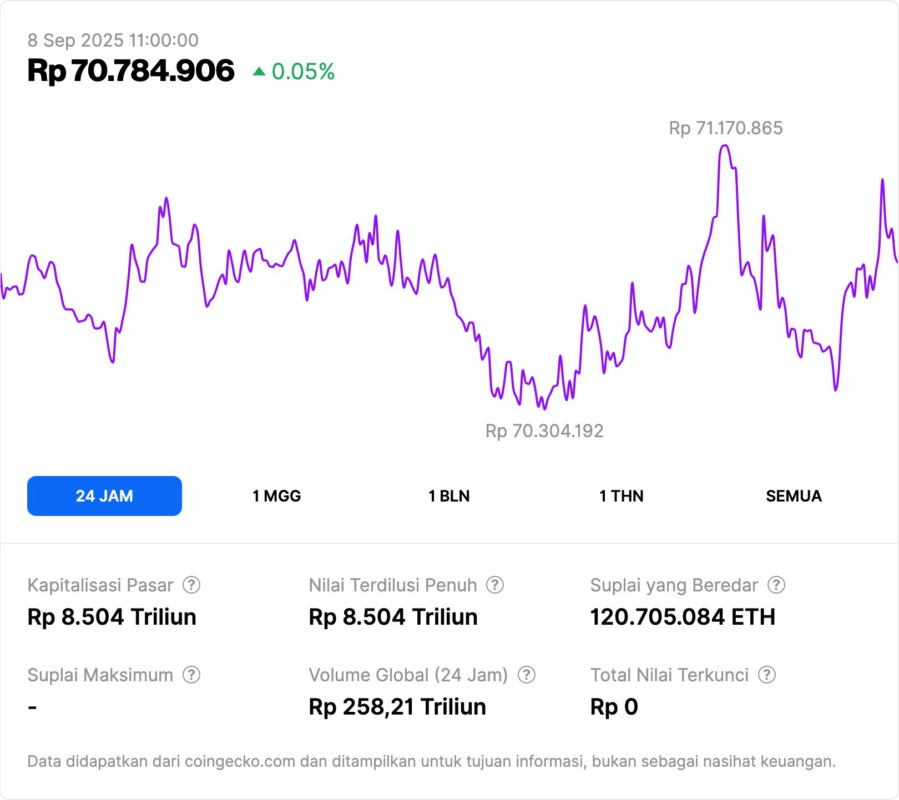Switch chart to 1 BLN range
The width and height of the screenshot is (899, 800).
point(449,496)
